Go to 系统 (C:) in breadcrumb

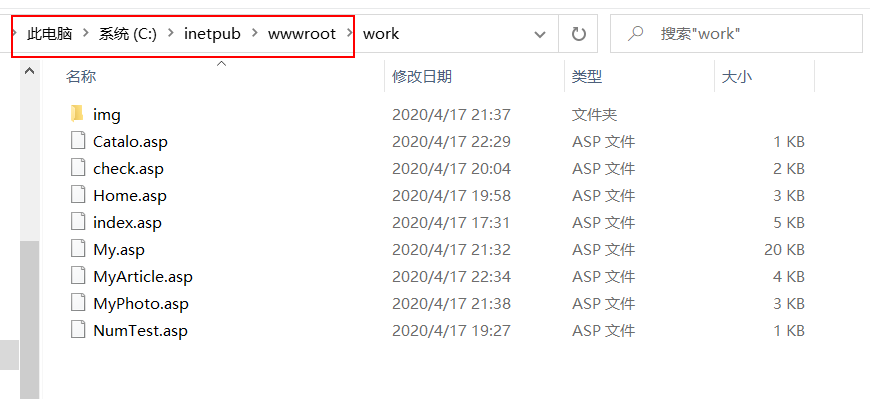pyautogui.click(x=128, y=34)
